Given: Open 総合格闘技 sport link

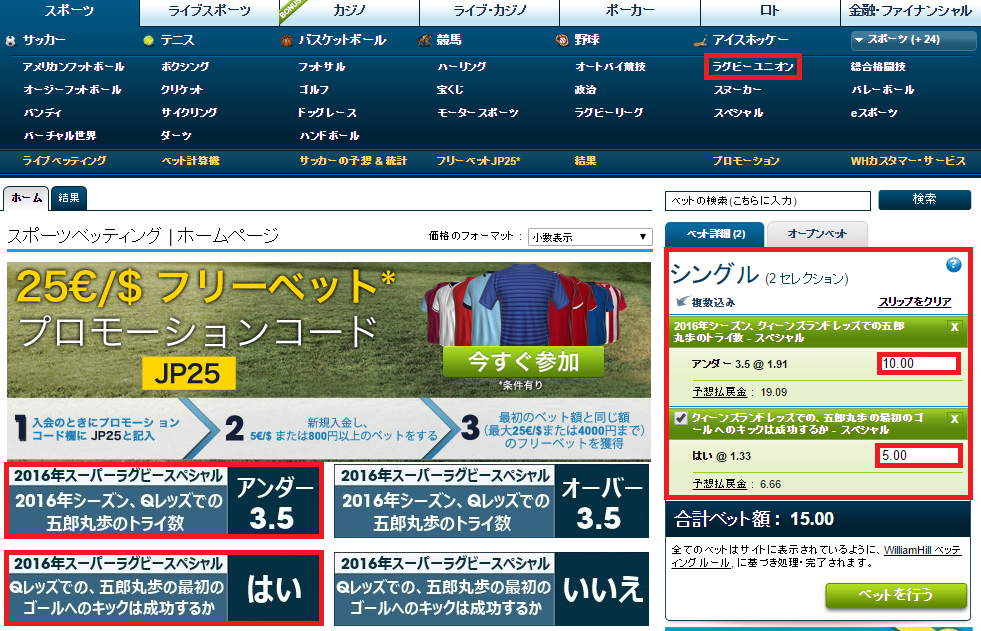Looking at the screenshot, I should (x=878, y=66).
